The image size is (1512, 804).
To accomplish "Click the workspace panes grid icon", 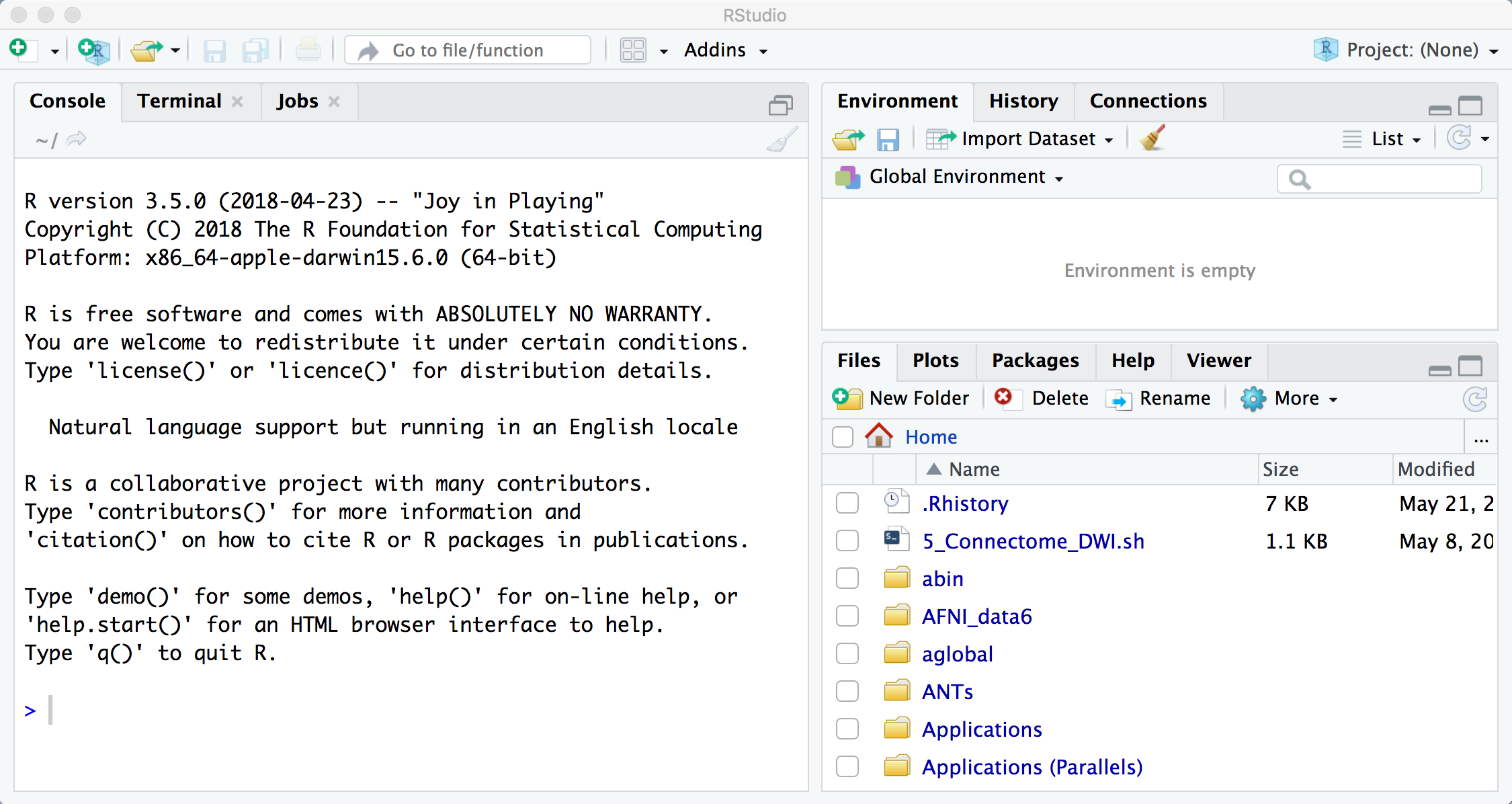I will tap(633, 50).
